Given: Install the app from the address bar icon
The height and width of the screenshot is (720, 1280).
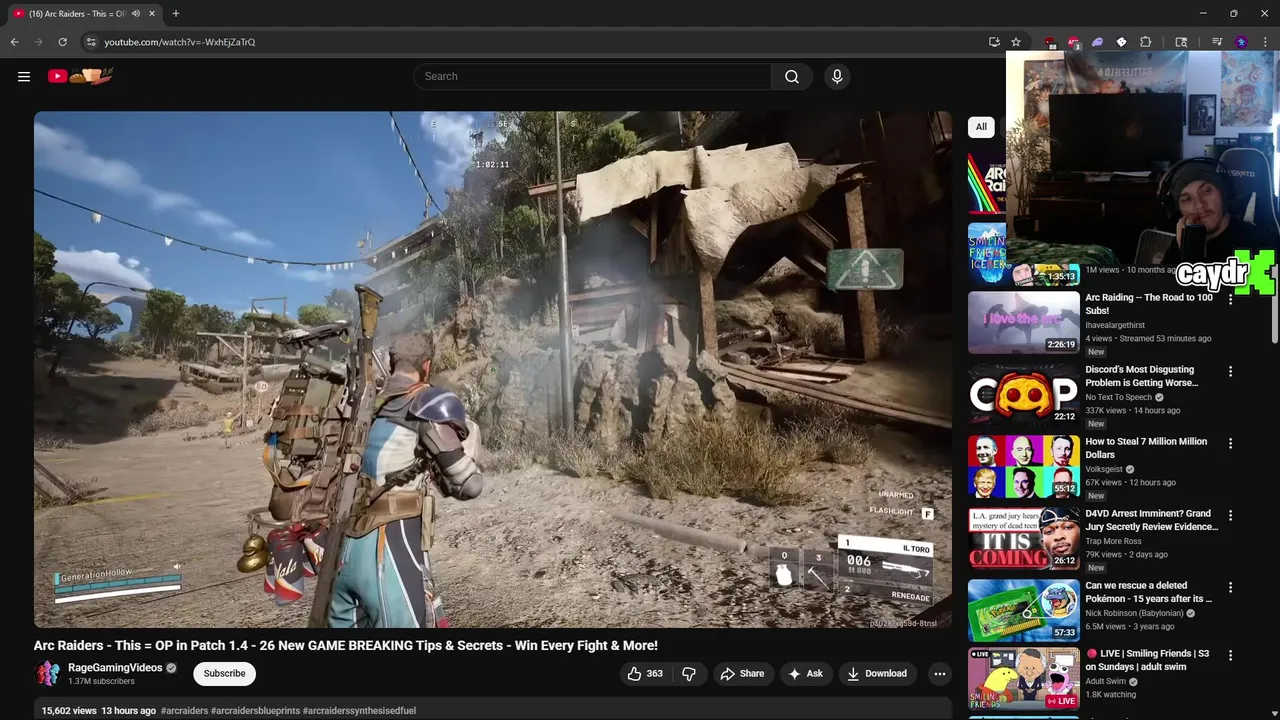Looking at the screenshot, I should (994, 42).
